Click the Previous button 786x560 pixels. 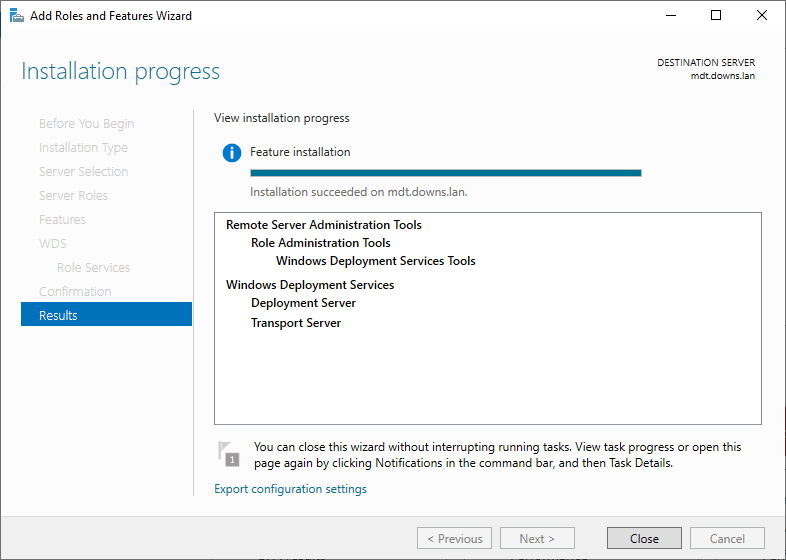click(454, 538)
